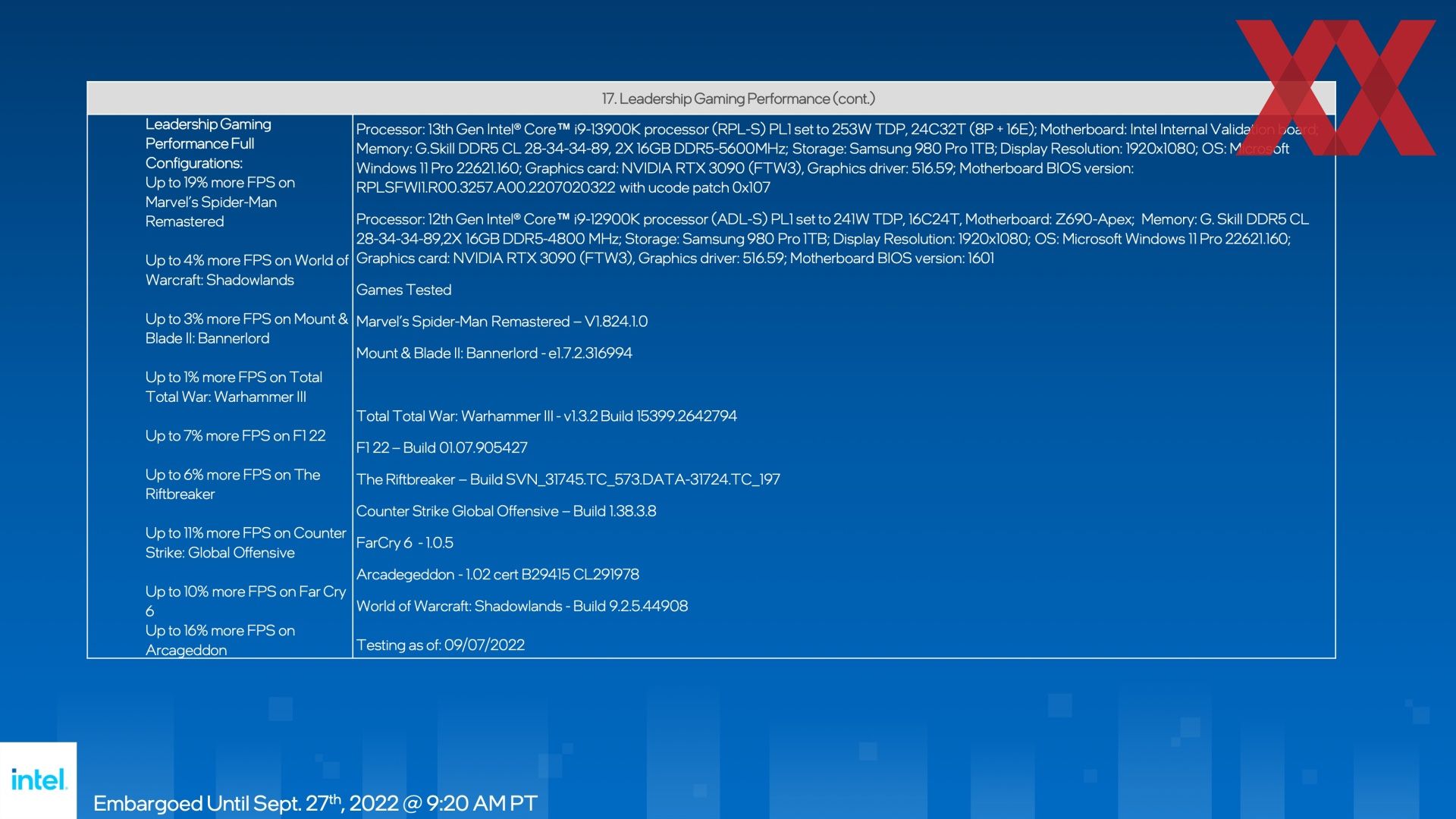Click the 13th Gen i9-13900K processor configuration paragraph

837,158
